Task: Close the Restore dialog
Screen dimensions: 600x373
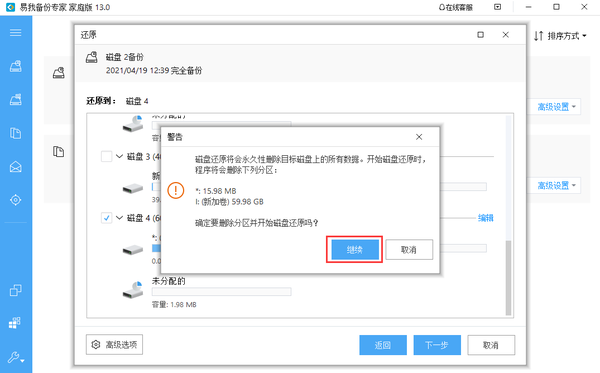Action: [505, 35]
